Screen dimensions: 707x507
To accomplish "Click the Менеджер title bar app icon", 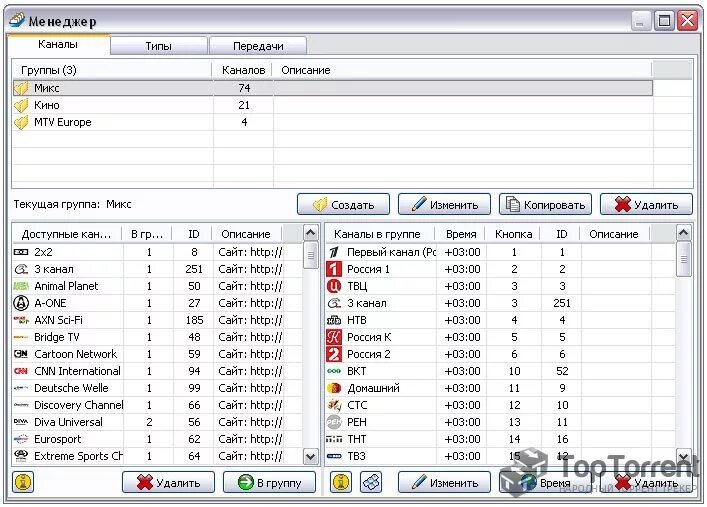I will [x=17, y=20].
